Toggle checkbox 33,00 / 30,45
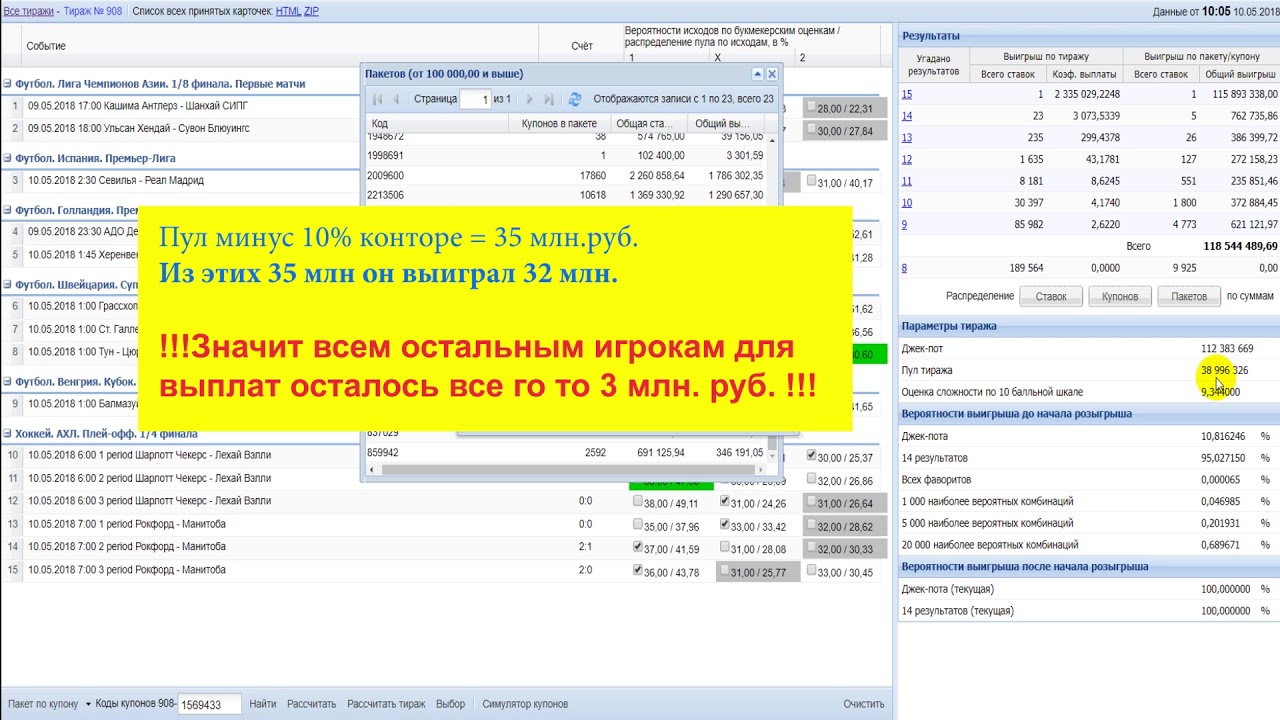Image resolution: width=1280 pixels, height=720 pixels. 812,571
